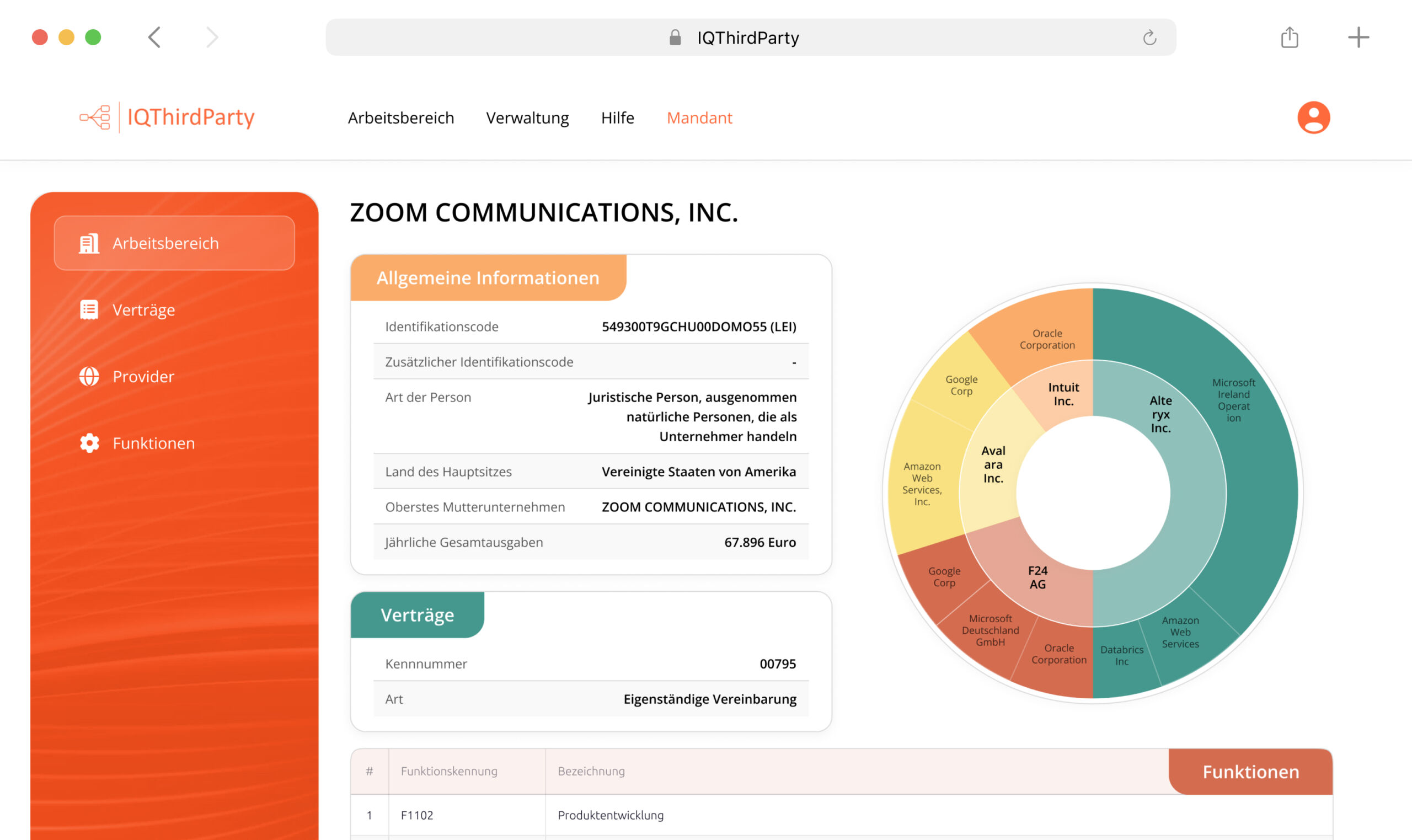This screenshot has width=1412, height=840.
Task: Select the Avalara Inc. chart segment
Action: pyautogui.click(x=993, y=464)
